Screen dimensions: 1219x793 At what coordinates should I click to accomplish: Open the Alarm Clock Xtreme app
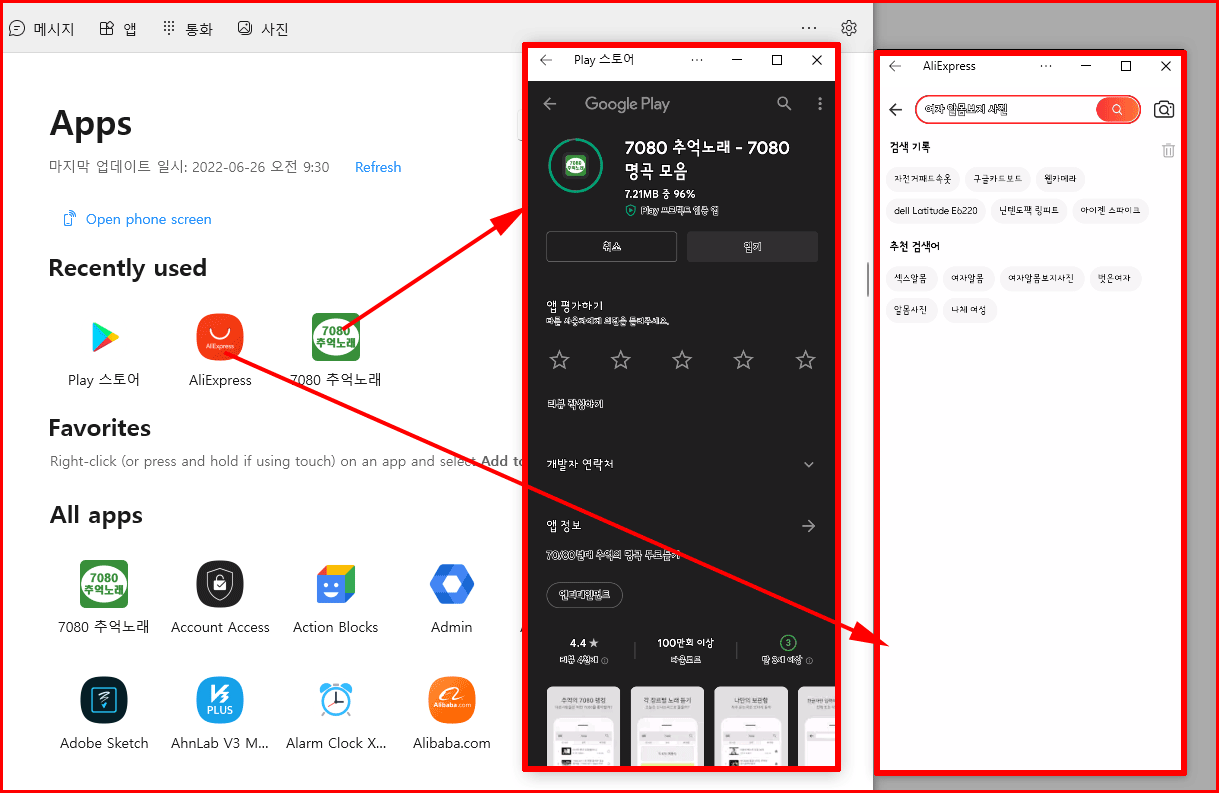pos(336,700)
